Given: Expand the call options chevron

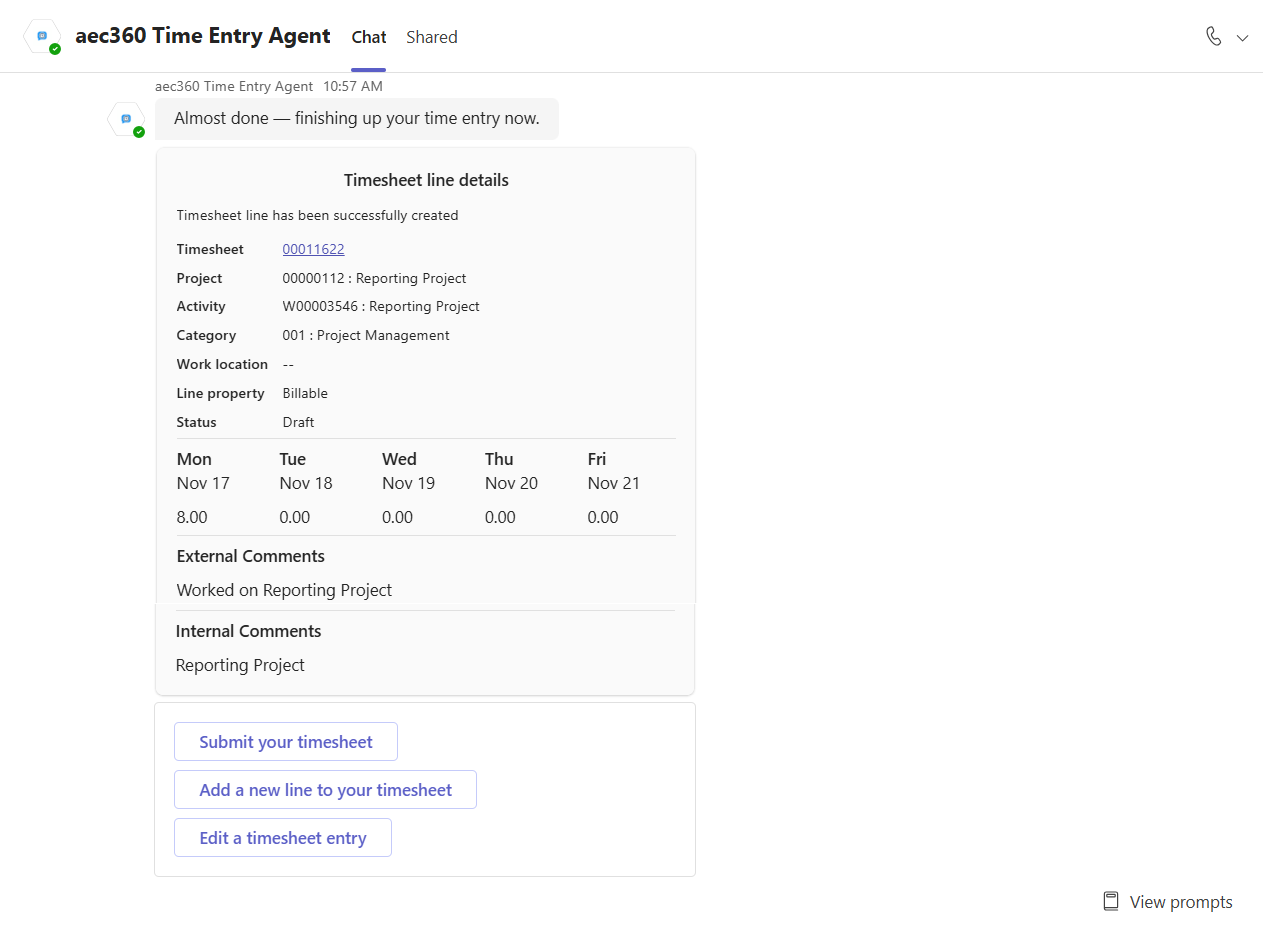Looking at the screenshot, I should (x=1243, y=38).
